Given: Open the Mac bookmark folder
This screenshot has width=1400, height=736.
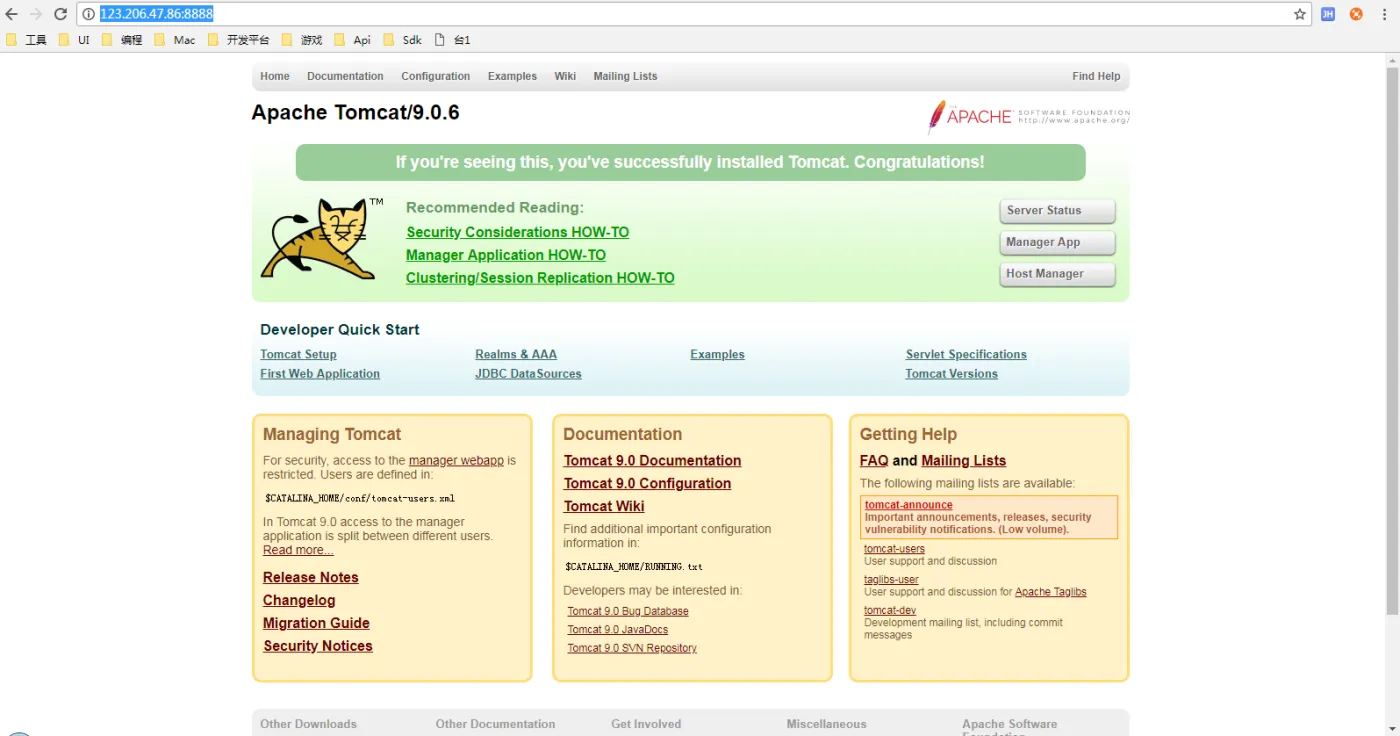Looking at the screenshot, I should coord(175,40).
